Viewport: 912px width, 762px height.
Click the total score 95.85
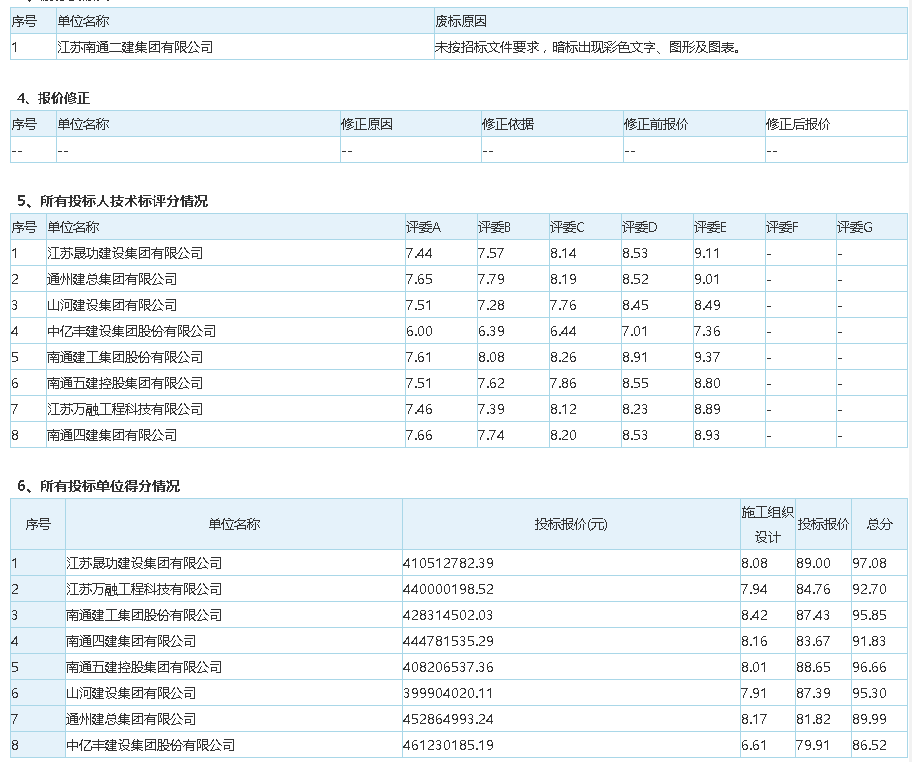(870, 615)
